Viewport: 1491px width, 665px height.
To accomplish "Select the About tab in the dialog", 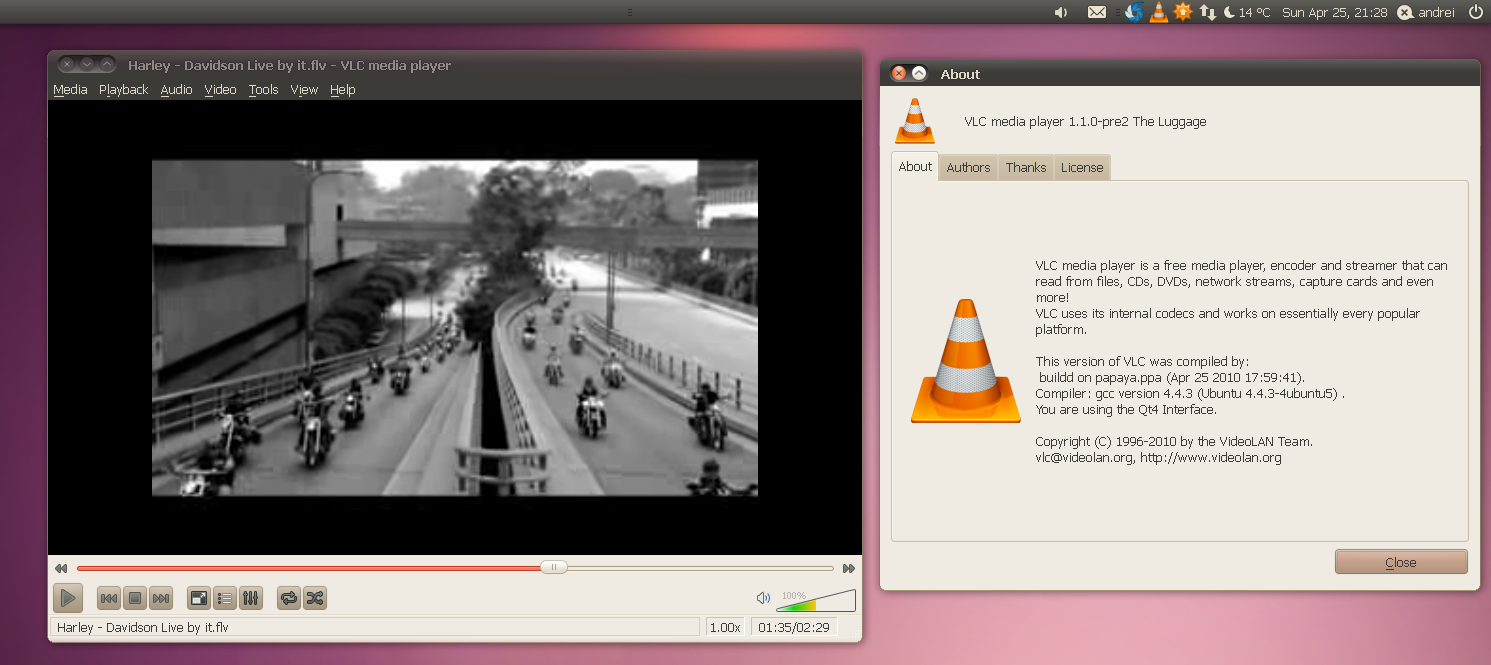I will pos(915,167).
